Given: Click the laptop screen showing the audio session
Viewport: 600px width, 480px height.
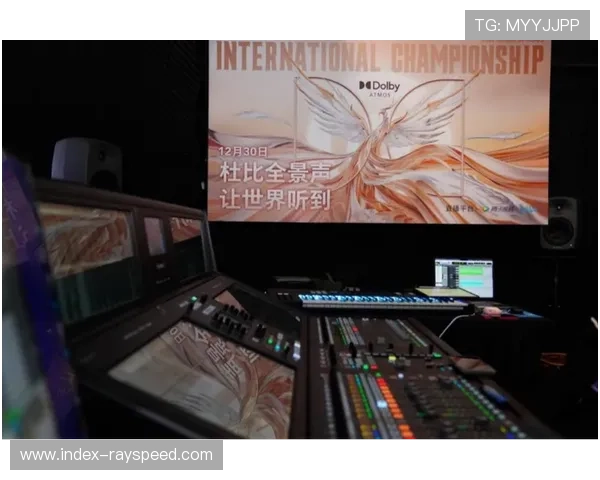Looking at the screenshot, I should [x=463, y=277].
